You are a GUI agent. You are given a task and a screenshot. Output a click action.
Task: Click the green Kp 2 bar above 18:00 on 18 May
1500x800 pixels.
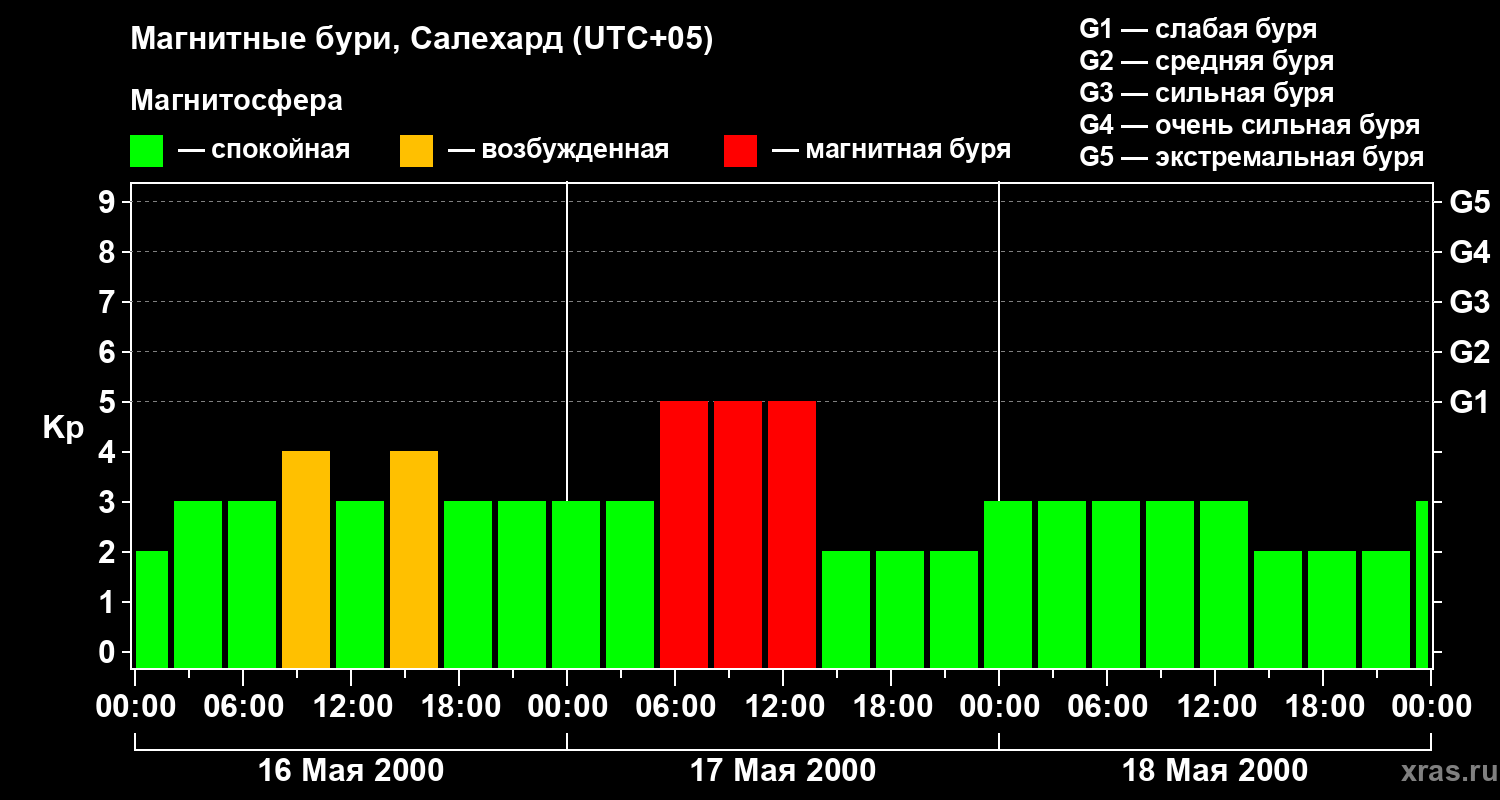tap(1332, 609)
